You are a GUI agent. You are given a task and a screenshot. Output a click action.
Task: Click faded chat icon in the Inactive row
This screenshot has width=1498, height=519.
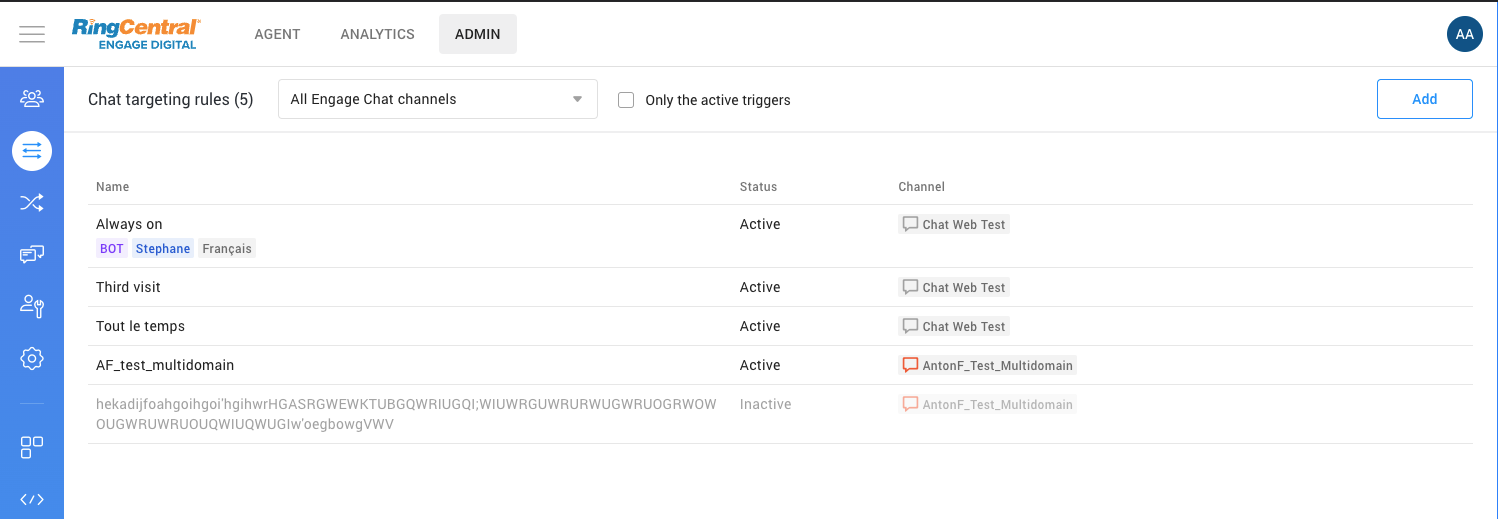point(910,404)
